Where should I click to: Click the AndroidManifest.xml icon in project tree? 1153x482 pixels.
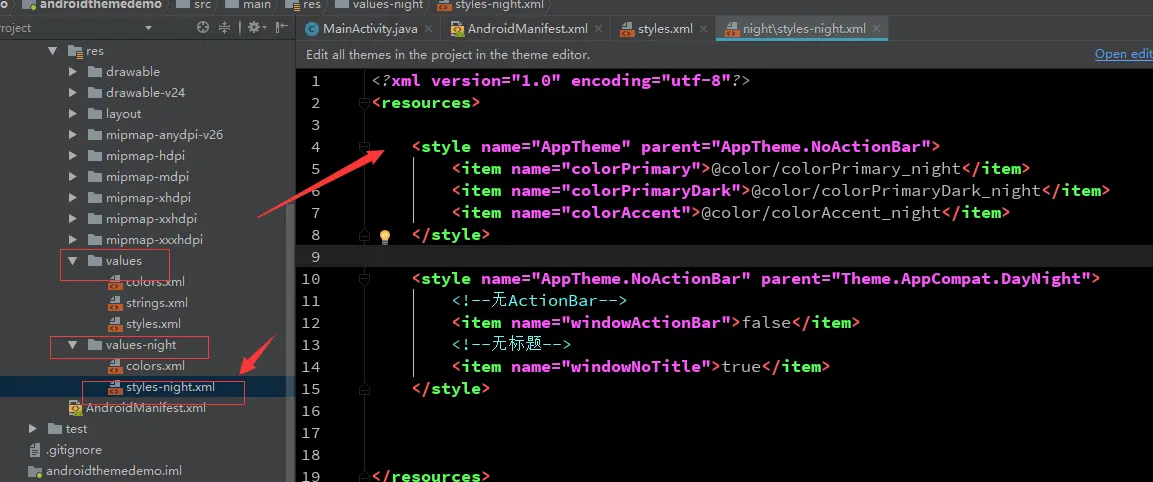tap(75, 408)
